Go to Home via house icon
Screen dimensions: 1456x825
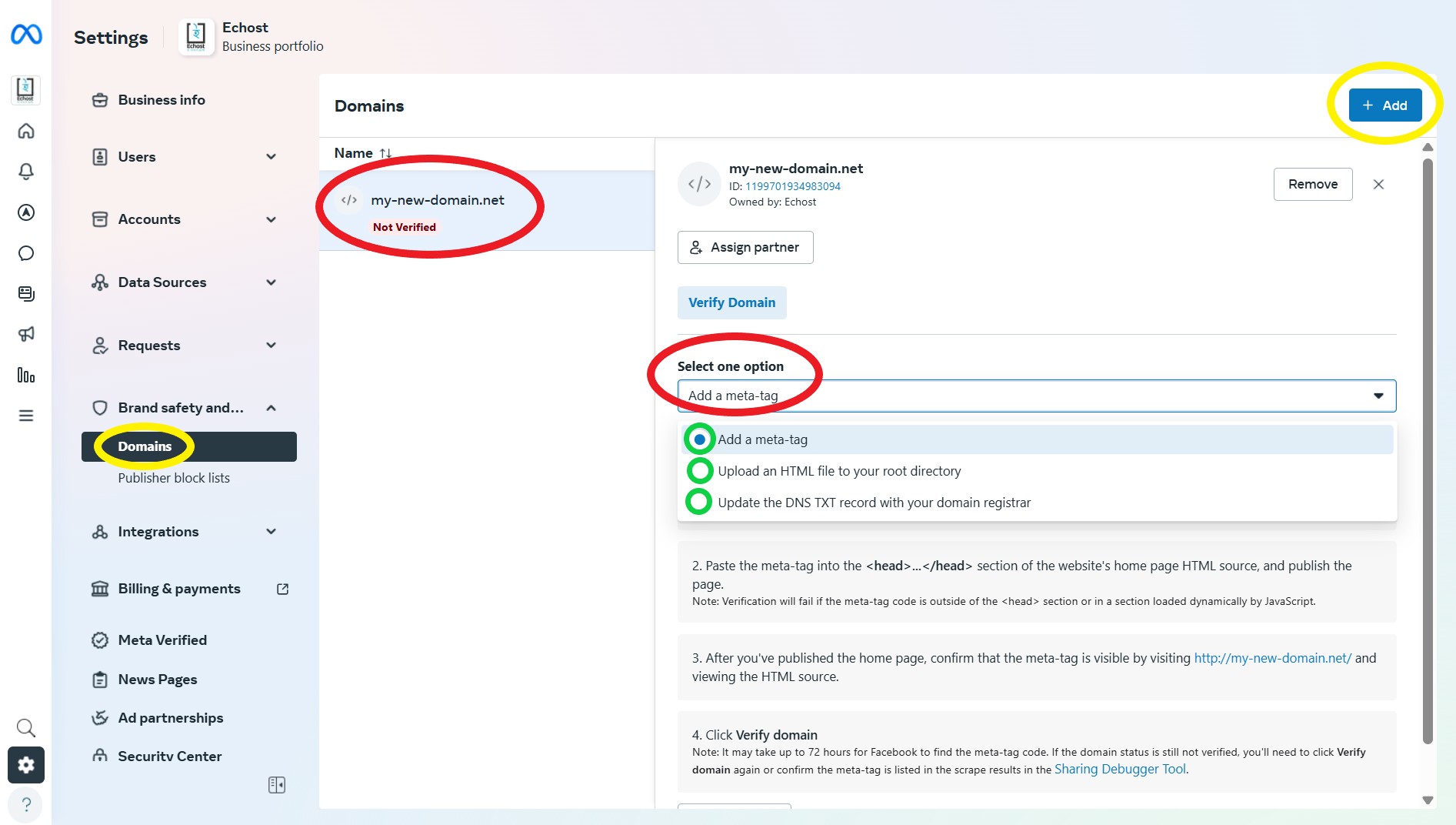point(26,131)
